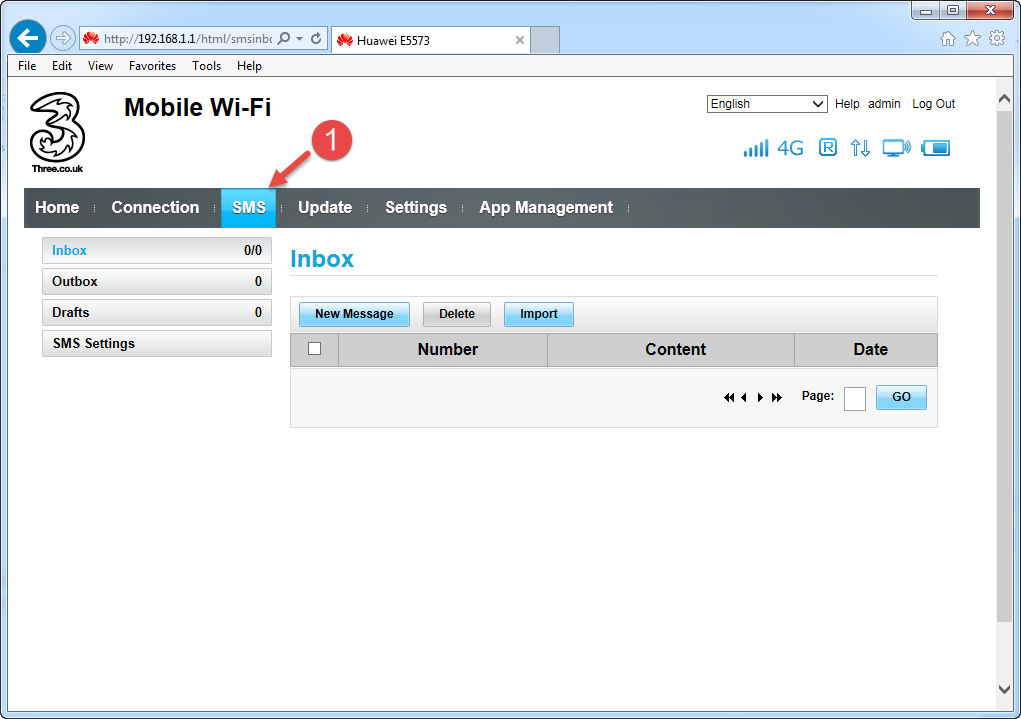This screenshot has height=719, width=1021.
Task: Click the blue Inbox page heading
Action: [322, 259]
